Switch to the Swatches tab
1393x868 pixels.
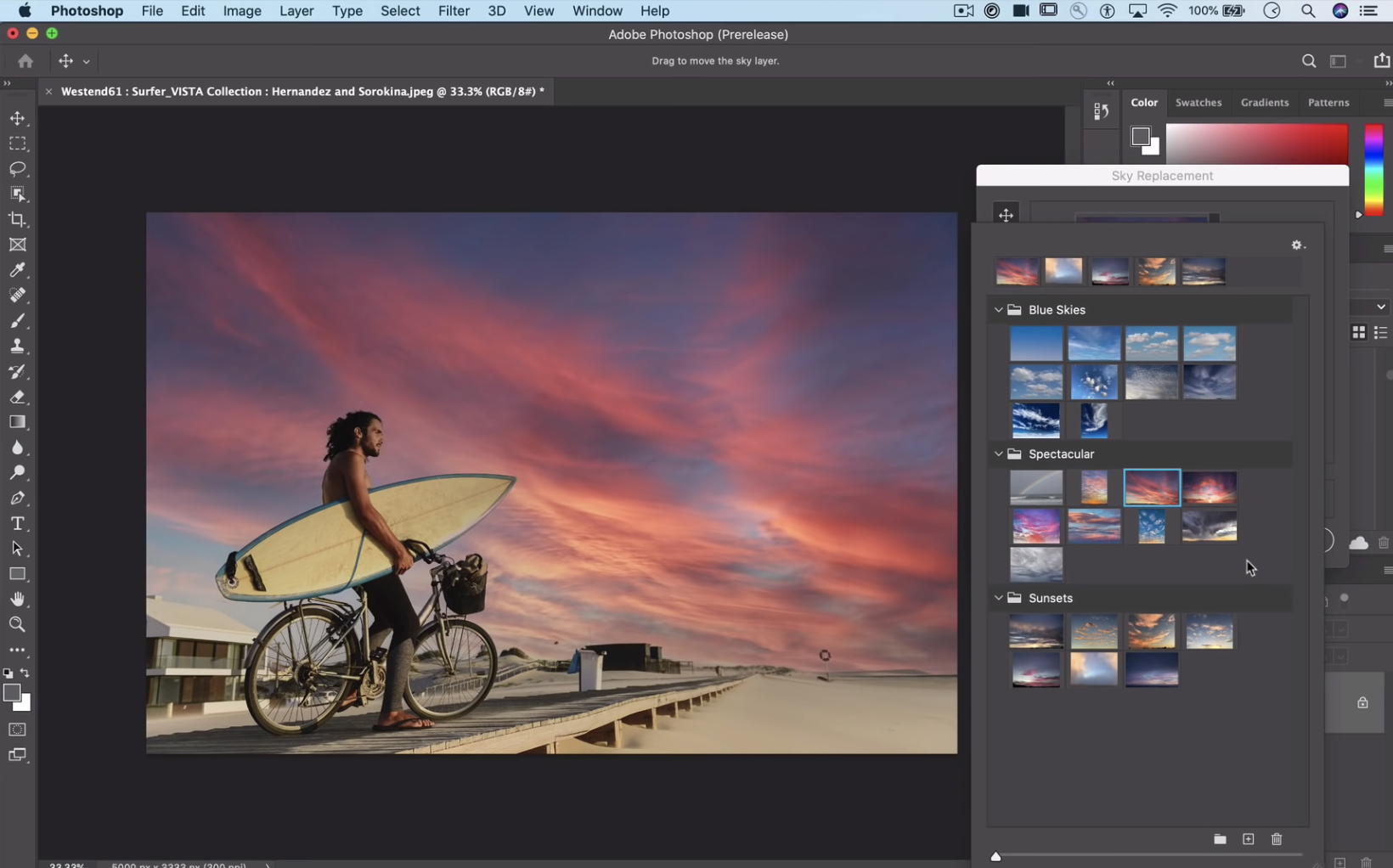click(x=1198, y=103)
